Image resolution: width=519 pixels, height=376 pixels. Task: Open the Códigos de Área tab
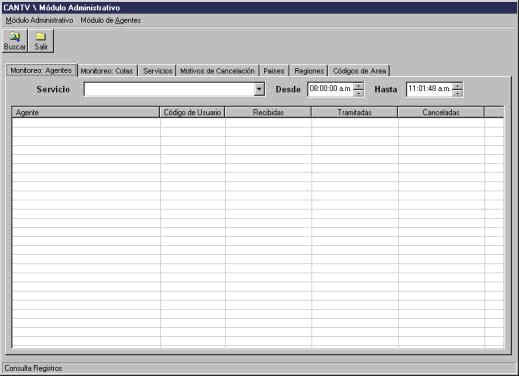359,71
